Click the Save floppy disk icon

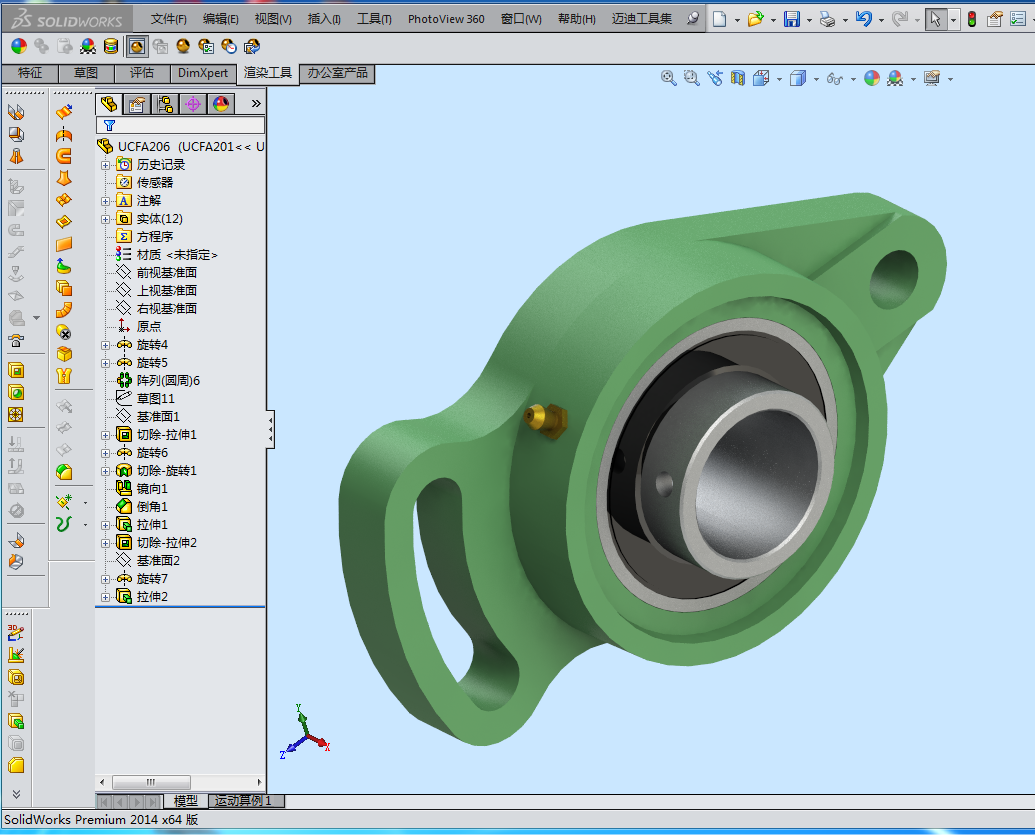[791, 19]
